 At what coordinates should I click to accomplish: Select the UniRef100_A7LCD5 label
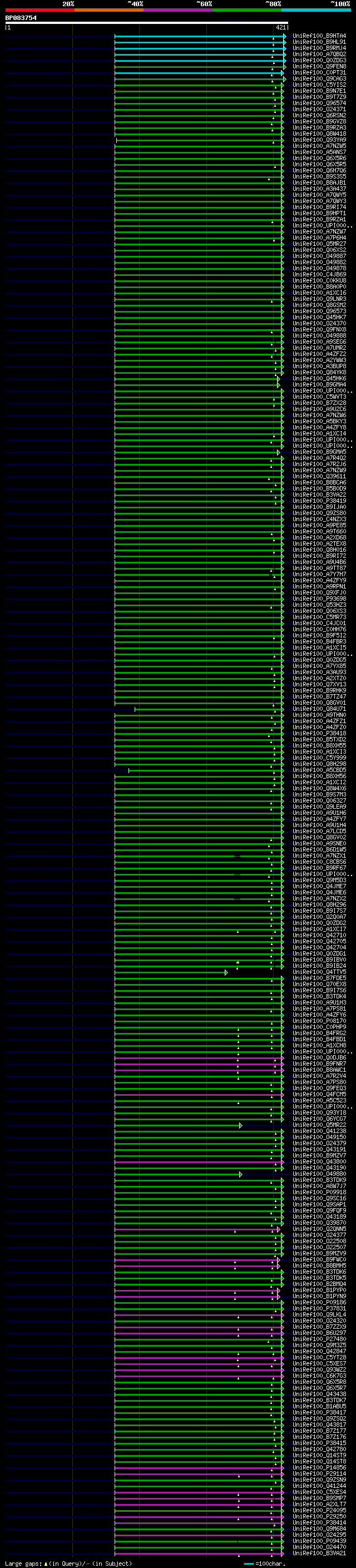(319, 831)
